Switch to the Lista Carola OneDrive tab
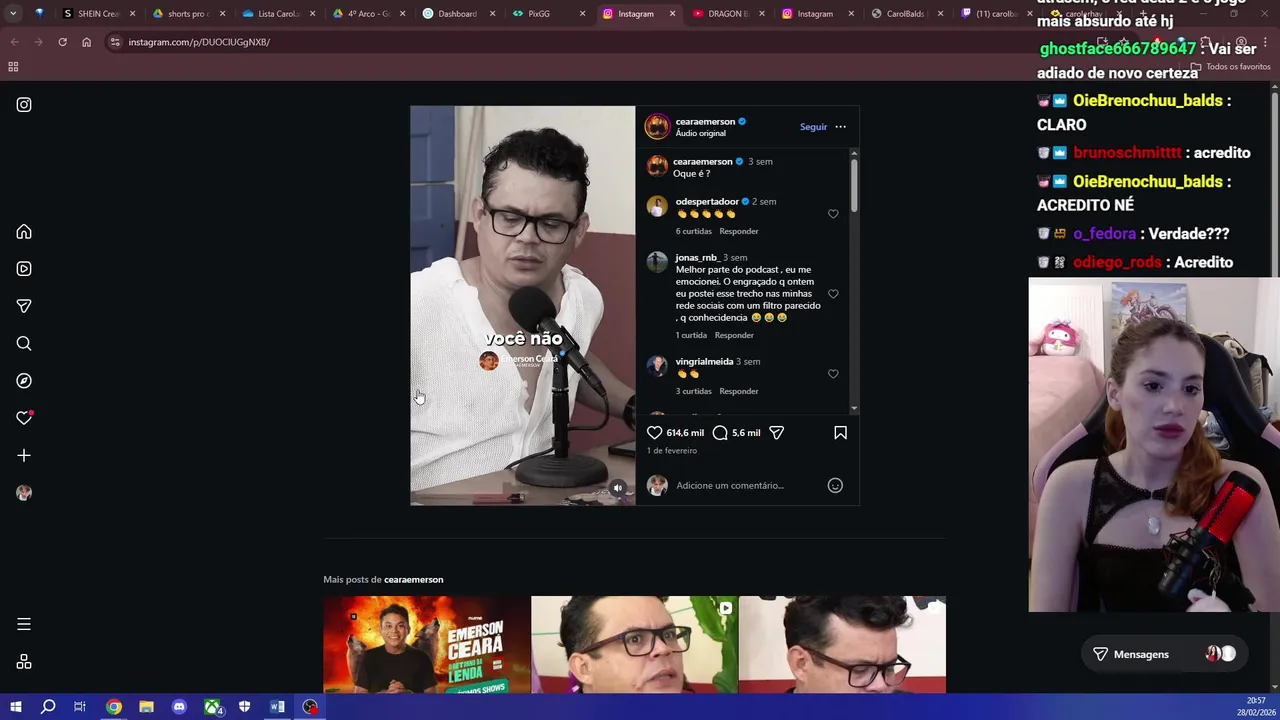Viewport: 1280px width, 720px height. point(278,14)
